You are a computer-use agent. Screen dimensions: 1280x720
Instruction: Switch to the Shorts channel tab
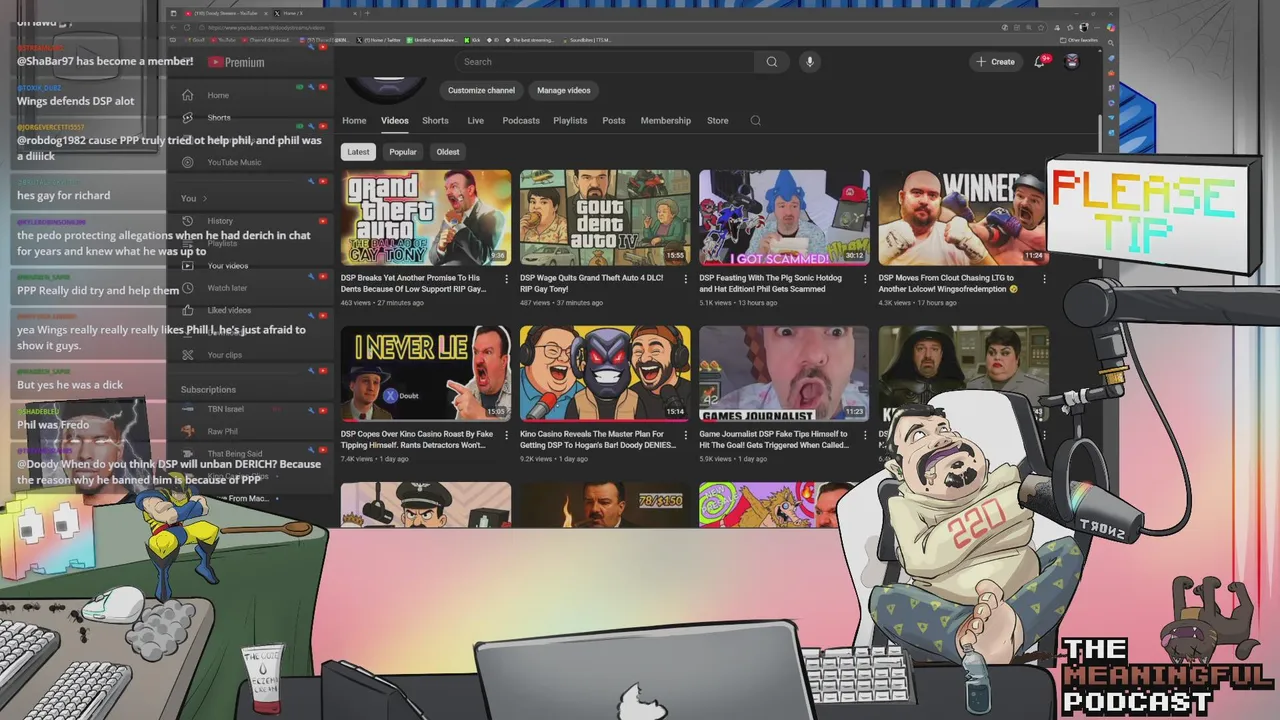point(435,120)
